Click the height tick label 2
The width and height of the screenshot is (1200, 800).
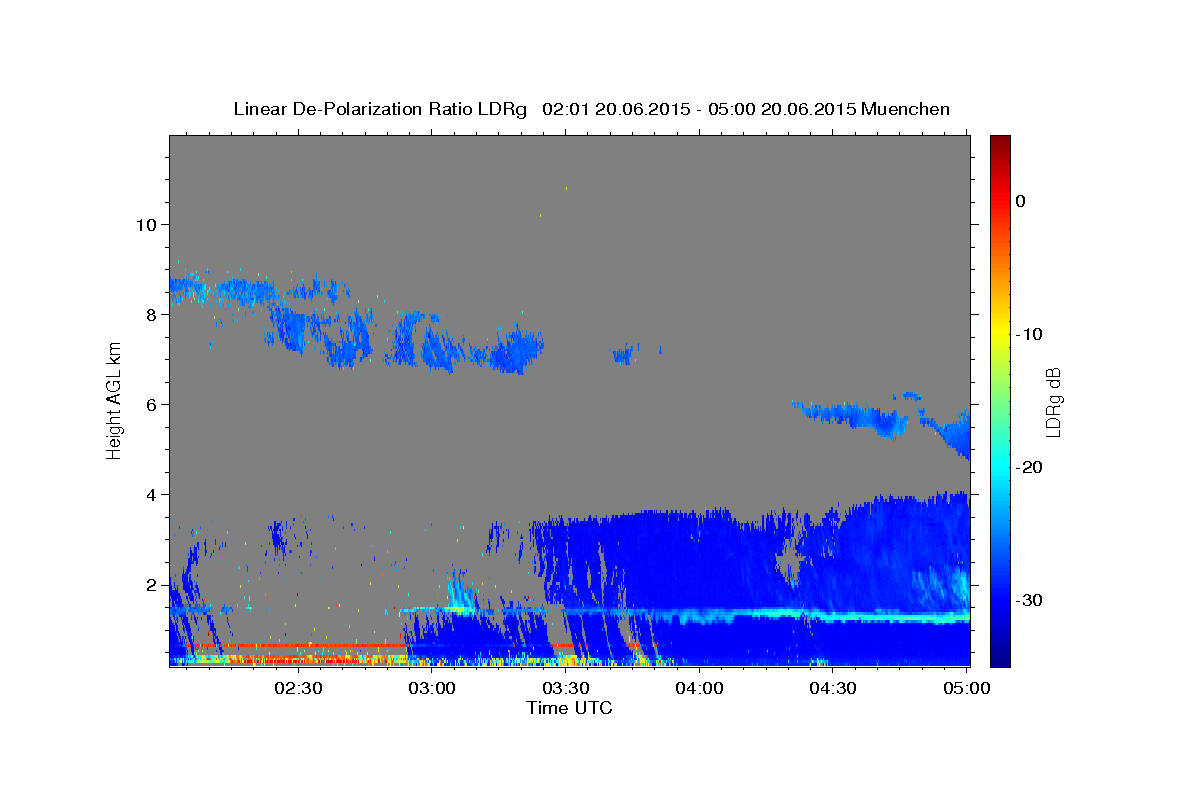click(x=151, y=584)
